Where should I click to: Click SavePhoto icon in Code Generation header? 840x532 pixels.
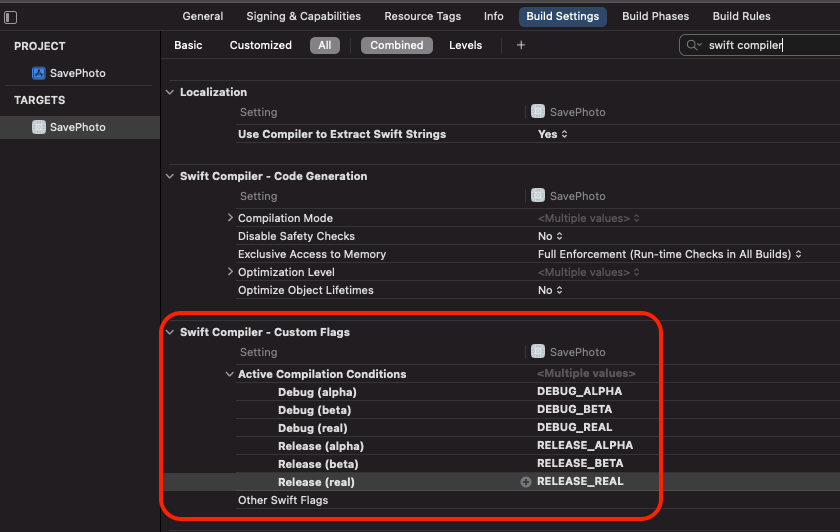(538, 196)
